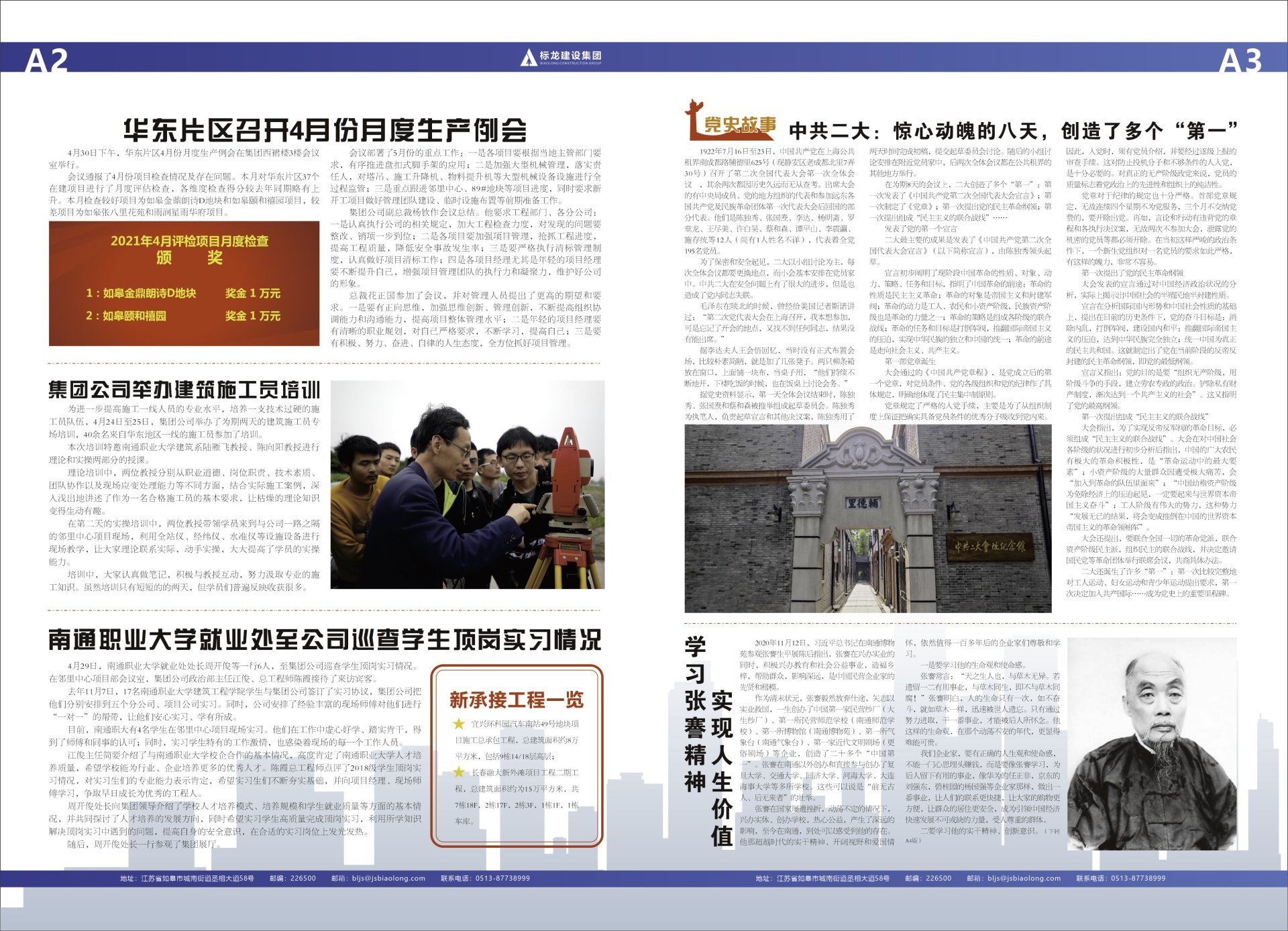Click the 华东片区召开4月份月度生产例会 headline

[x=325, y=129]
